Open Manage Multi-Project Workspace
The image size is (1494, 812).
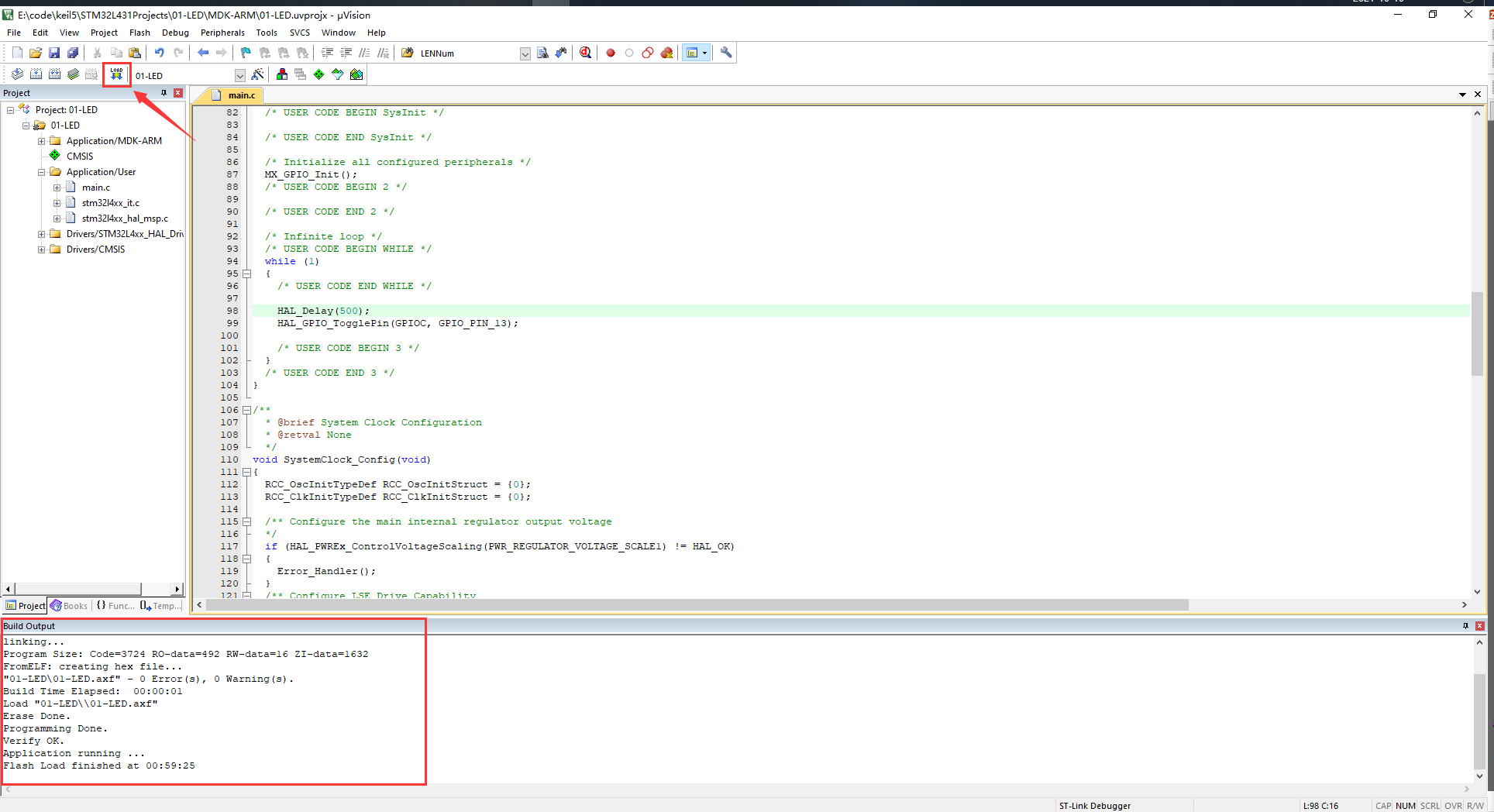point(301,74)
